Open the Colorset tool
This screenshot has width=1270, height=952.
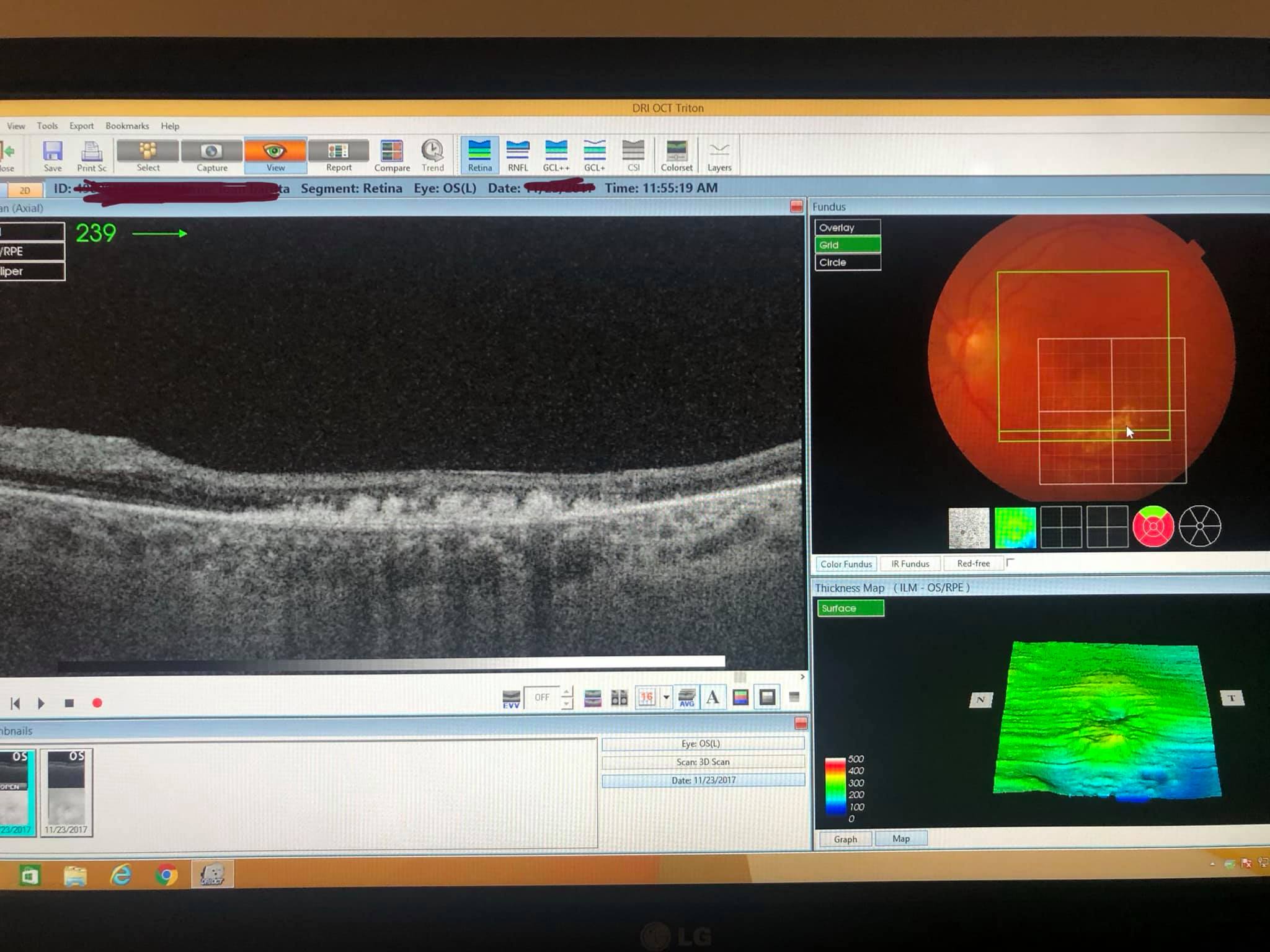[676, 155]
